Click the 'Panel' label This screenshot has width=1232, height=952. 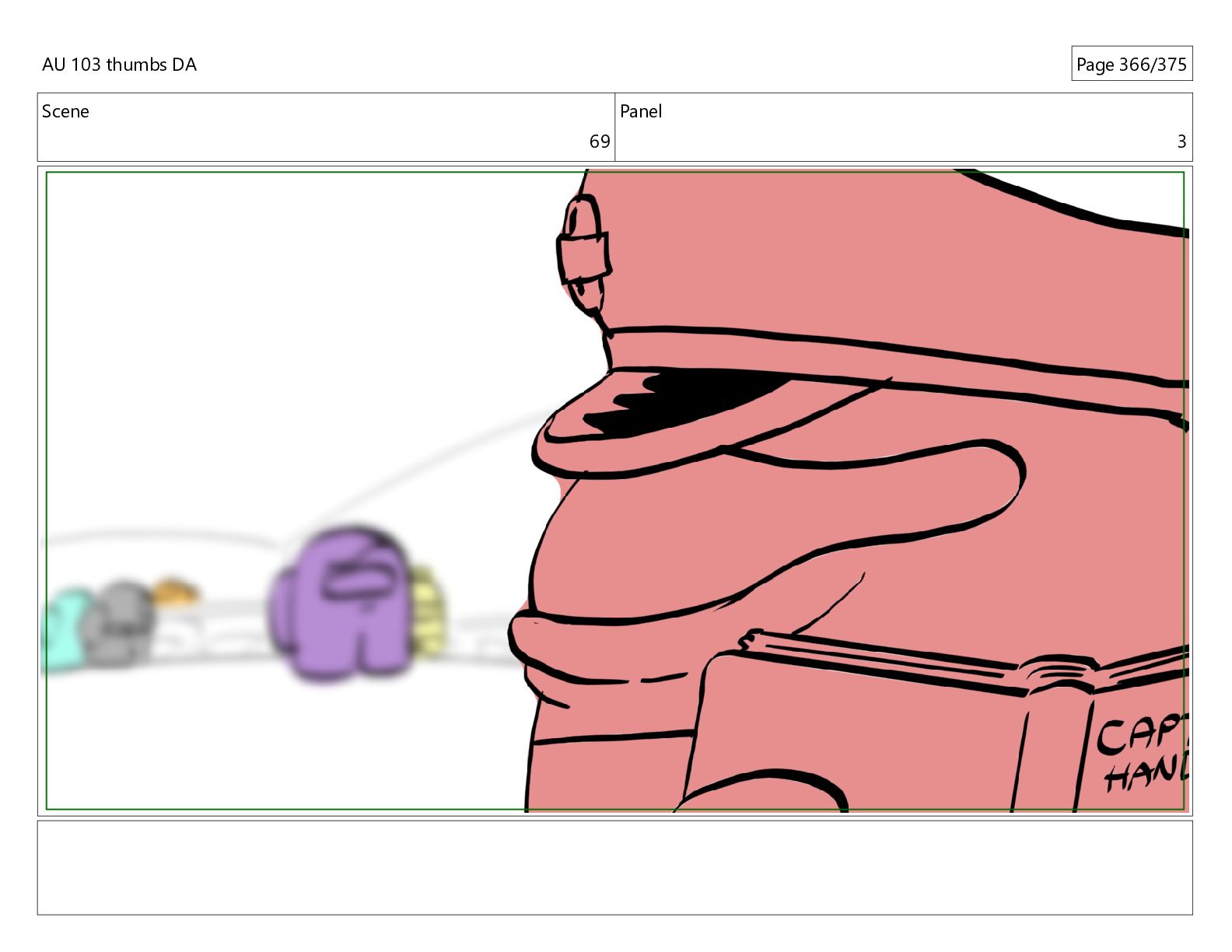[641, 111]
